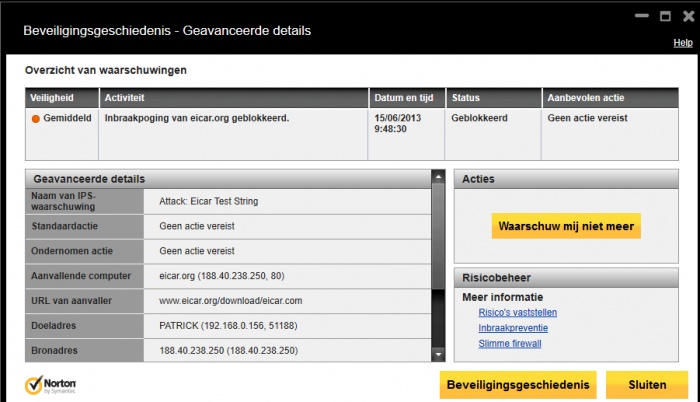This screenshot has height=402, width=700.
Task: Click the 'Doeladres' row label
Action: coord(54,326)
